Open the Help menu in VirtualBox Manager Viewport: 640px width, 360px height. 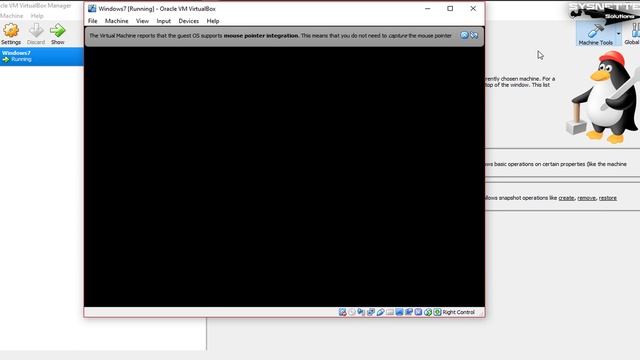(37, 16)
